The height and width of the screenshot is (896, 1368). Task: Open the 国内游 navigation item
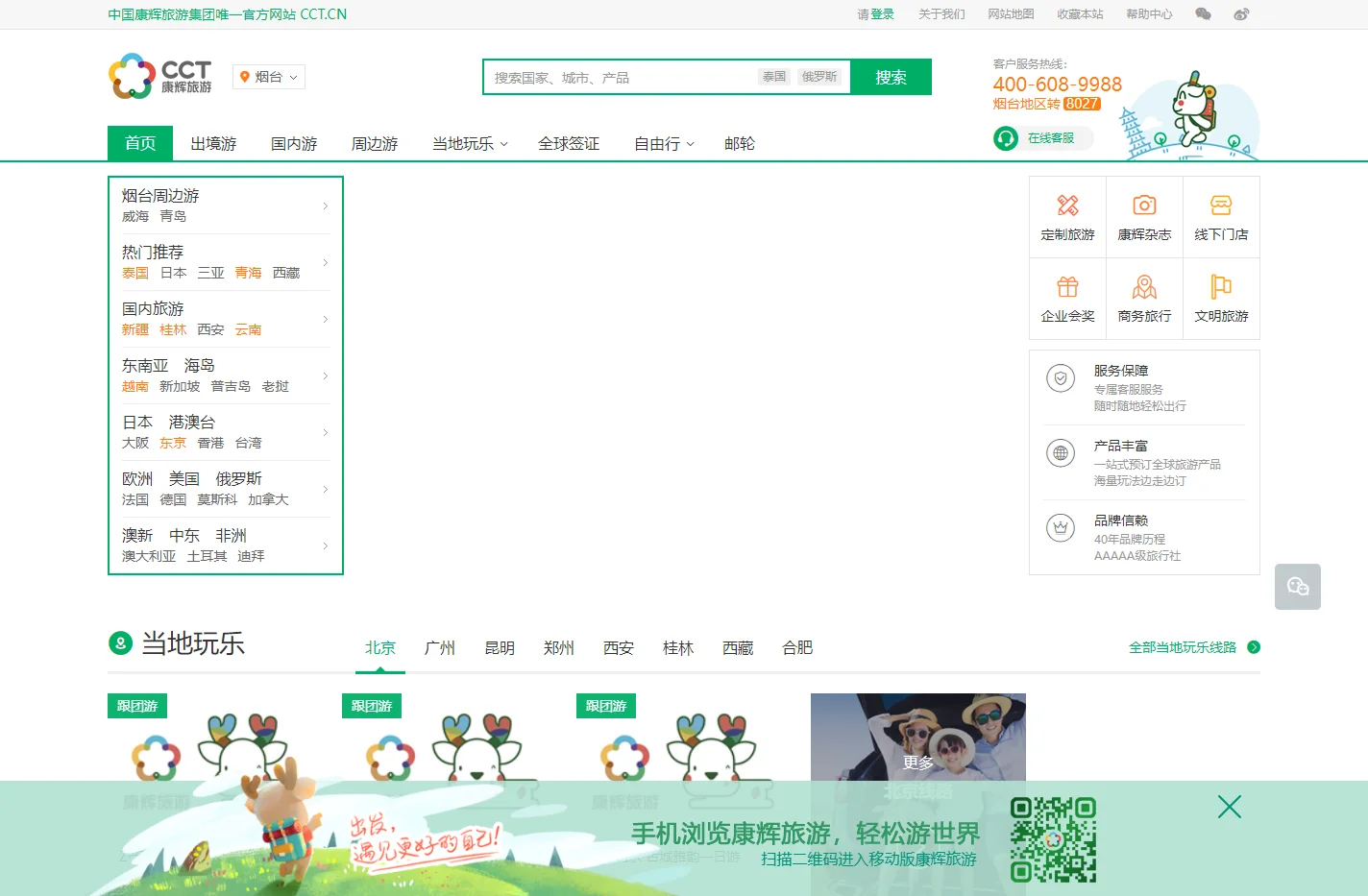pyautogui.click(x=294, y=143)
